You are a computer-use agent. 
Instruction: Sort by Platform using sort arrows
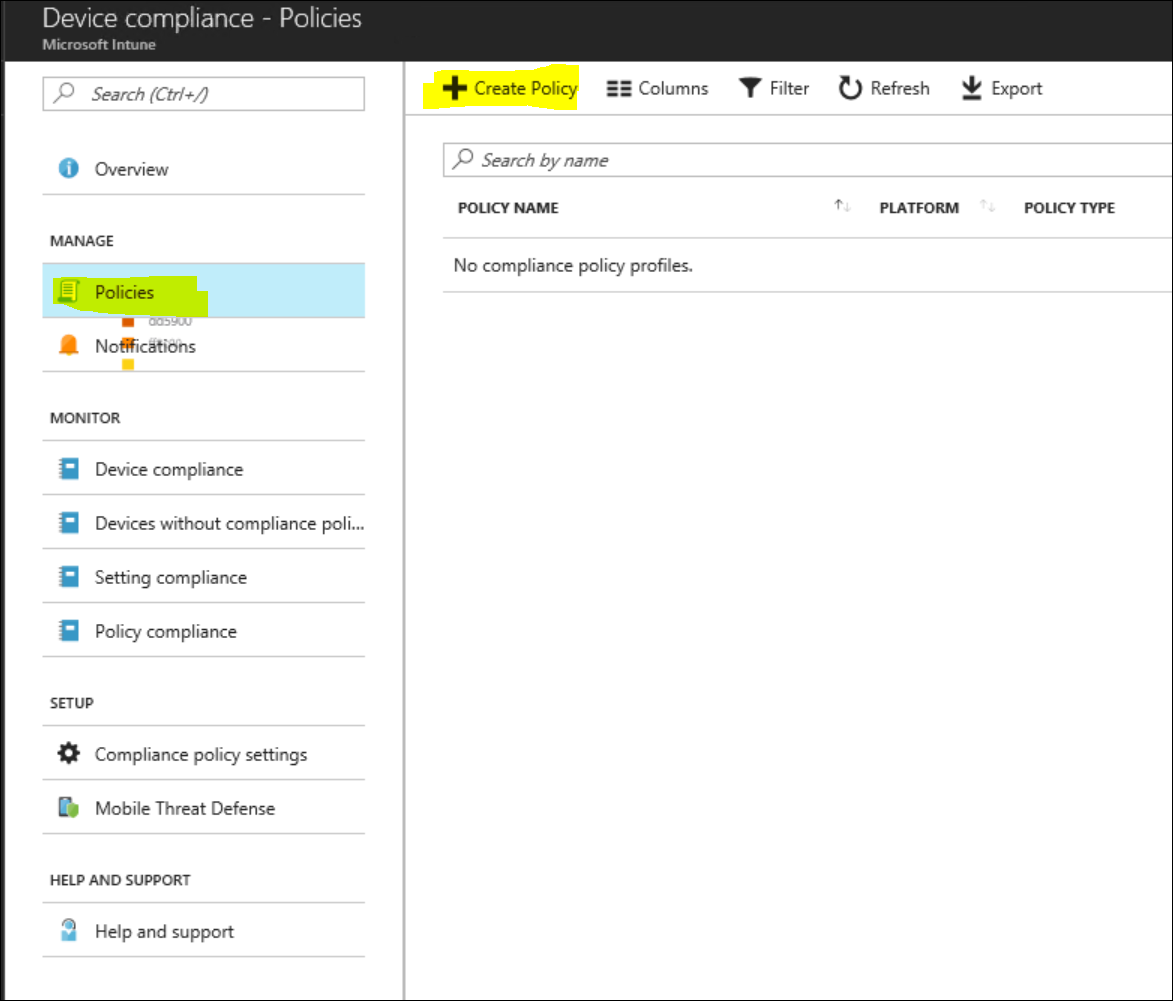pyautogui.click(x=987, y=206)
